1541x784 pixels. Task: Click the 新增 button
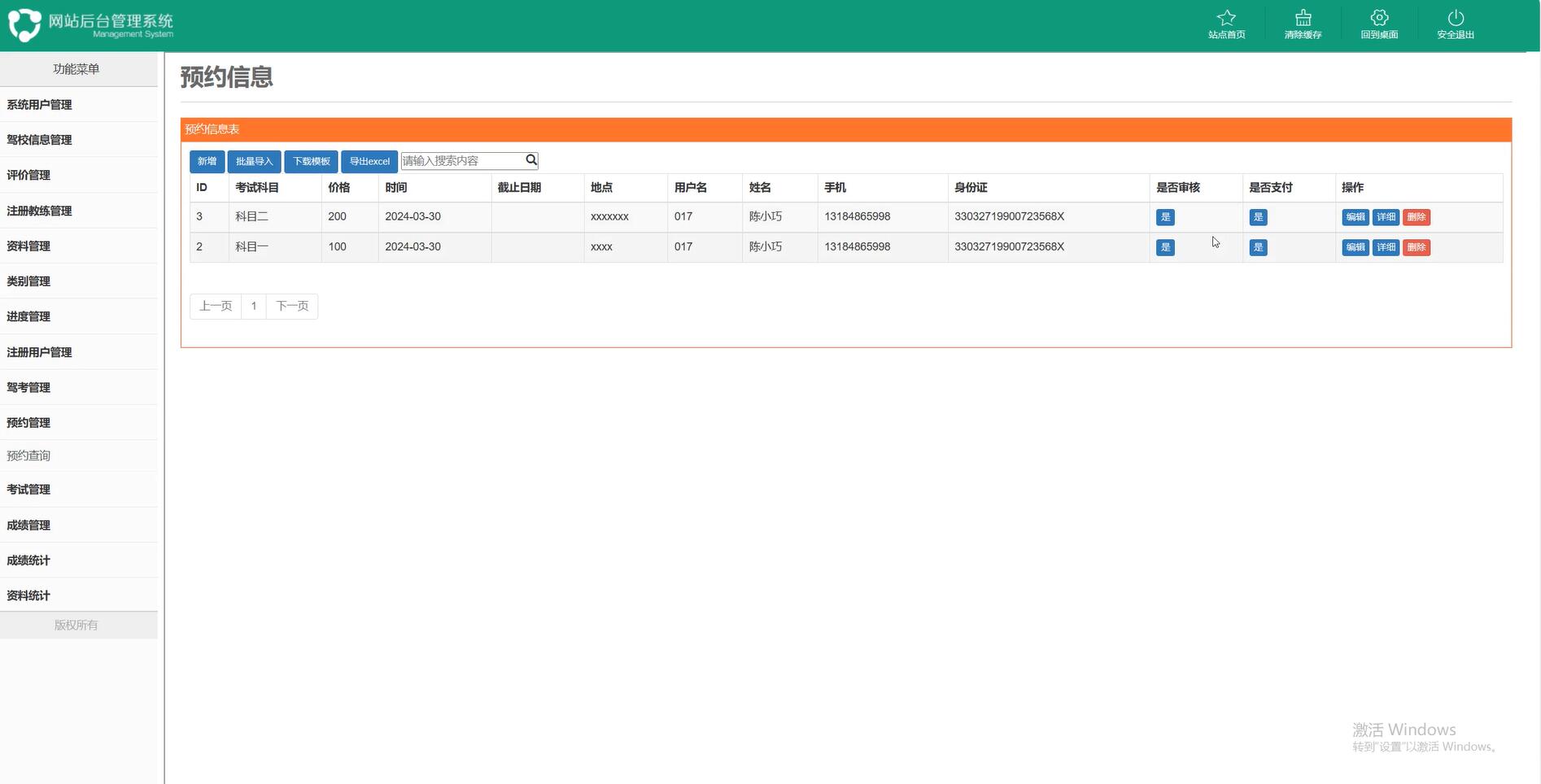point(207,161)
